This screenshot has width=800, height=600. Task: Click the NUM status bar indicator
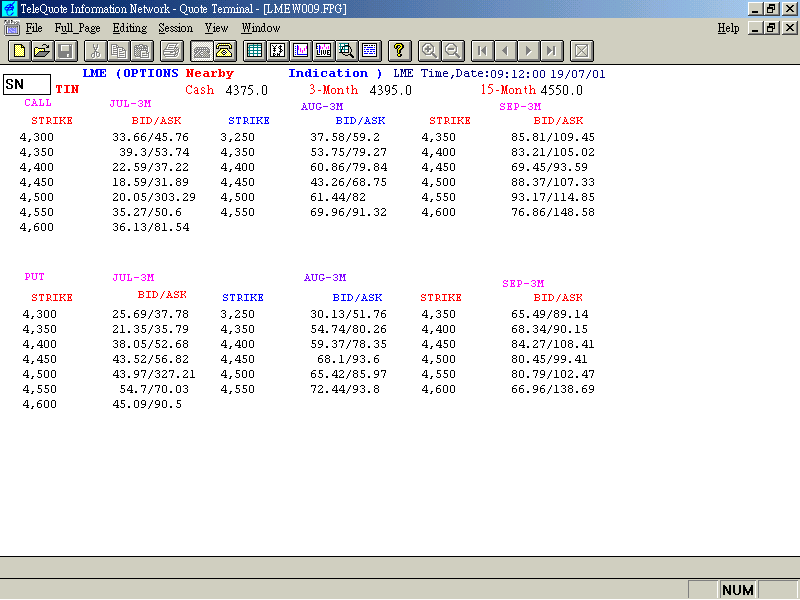click(x=738, y=590)
